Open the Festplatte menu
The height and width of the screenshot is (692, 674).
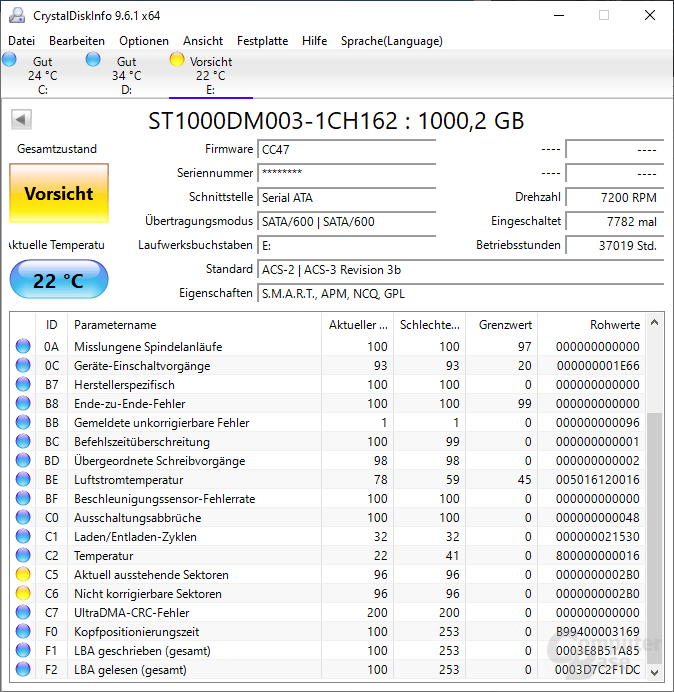(x=262, y=41)
